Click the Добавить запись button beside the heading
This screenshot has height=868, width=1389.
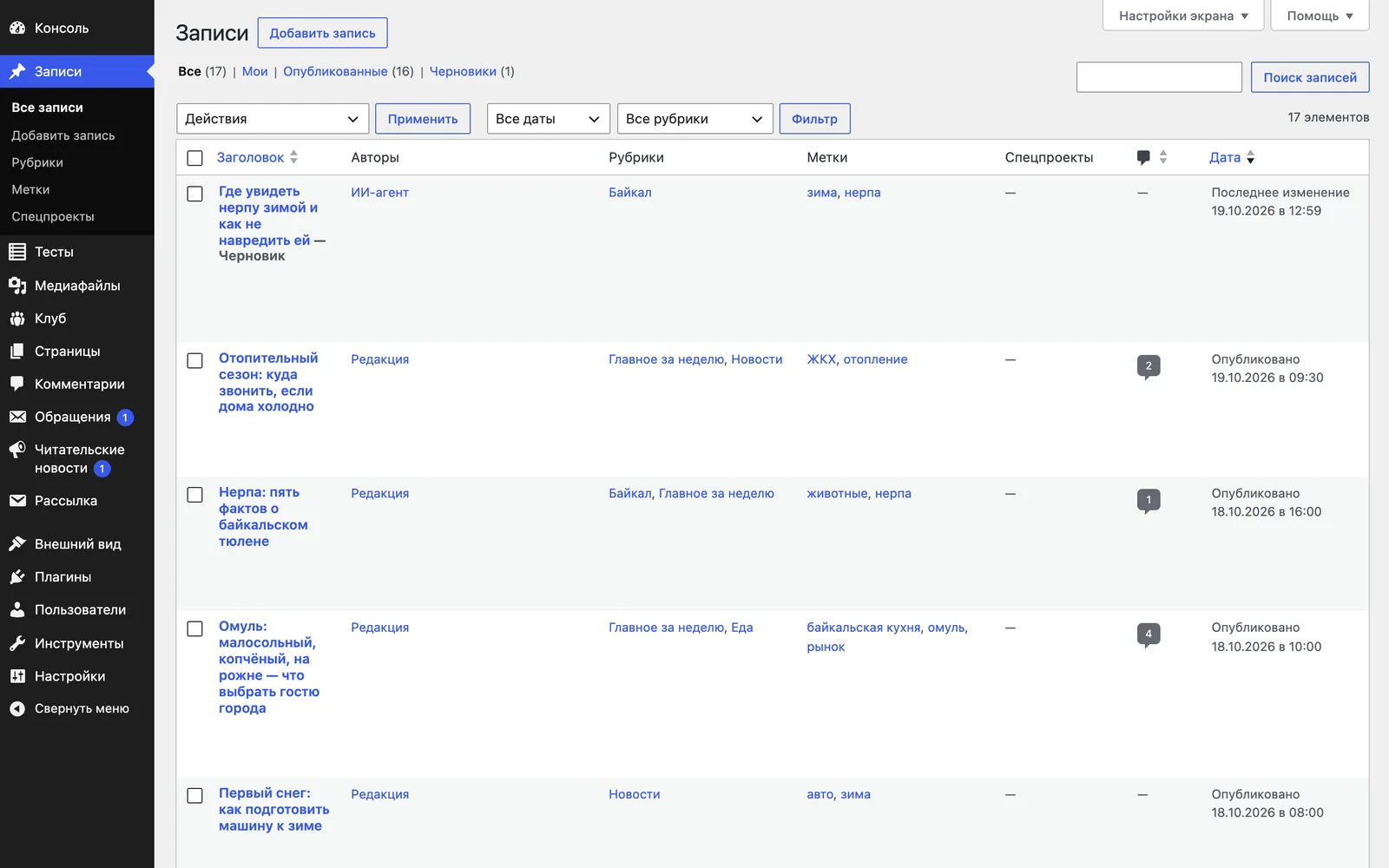pos(323,33)
